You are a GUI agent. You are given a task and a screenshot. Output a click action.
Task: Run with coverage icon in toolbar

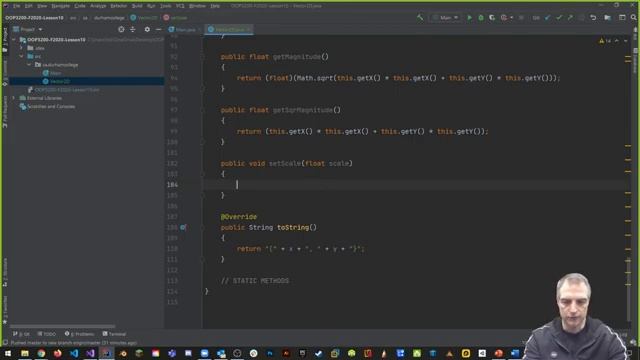492,18
